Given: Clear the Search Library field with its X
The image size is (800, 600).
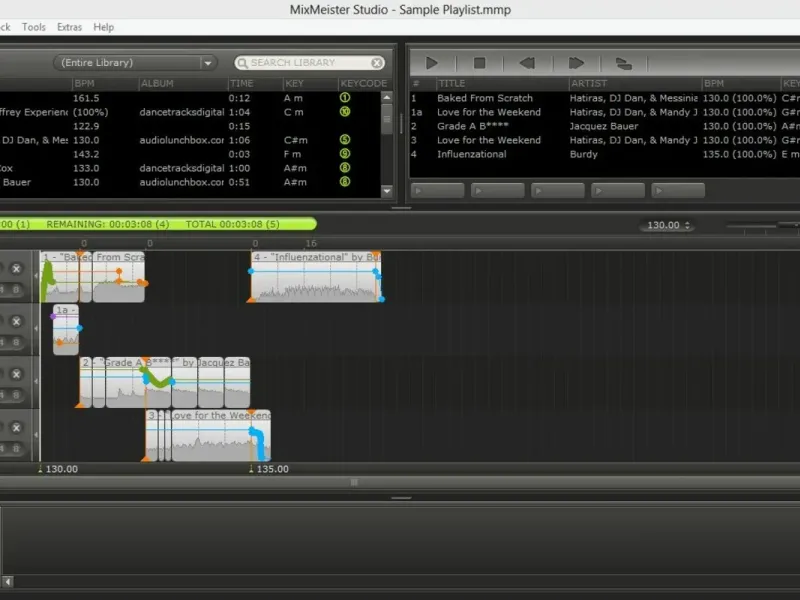Looking at the screenshot, I should 377,63.
